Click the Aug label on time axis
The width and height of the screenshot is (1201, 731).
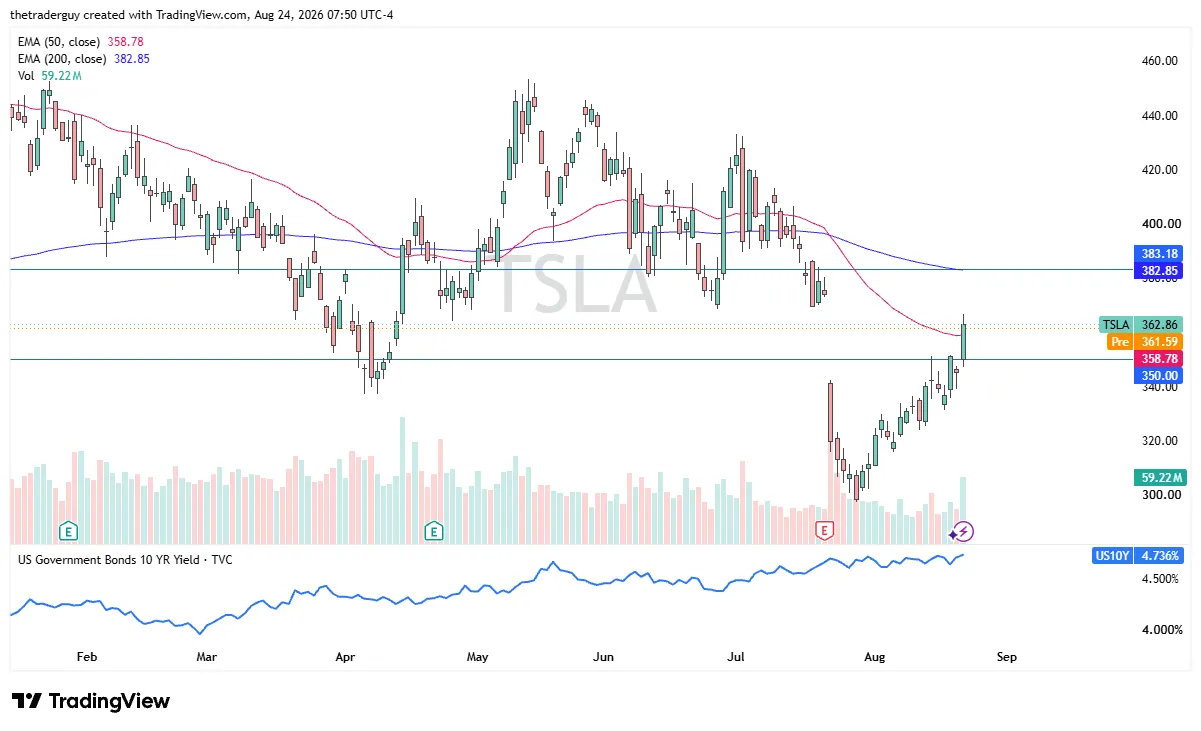[875, 657]
